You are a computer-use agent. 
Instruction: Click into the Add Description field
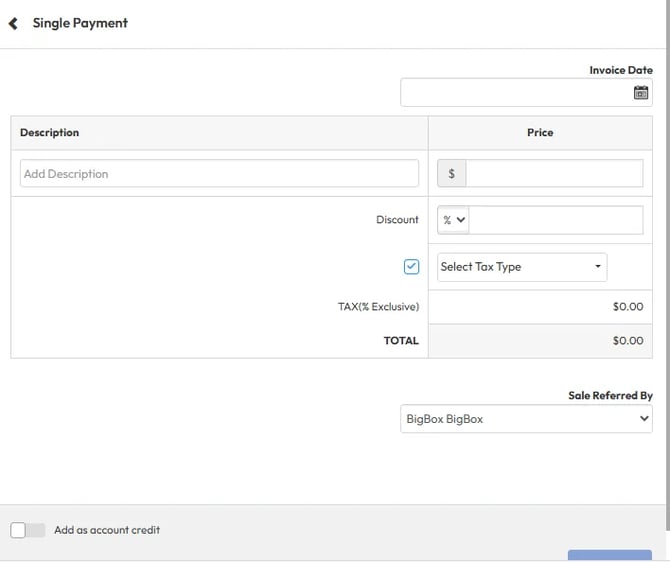(219, 174)
